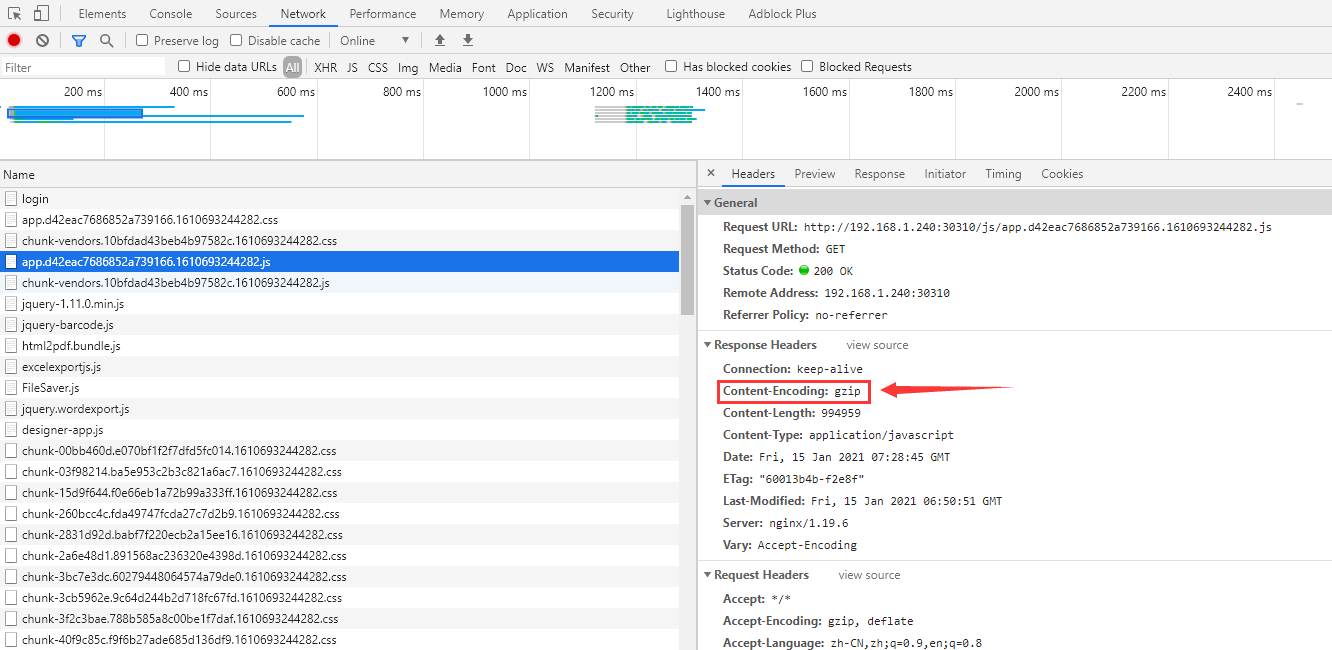Check the Hide data URLs box

tap(184, 66)
